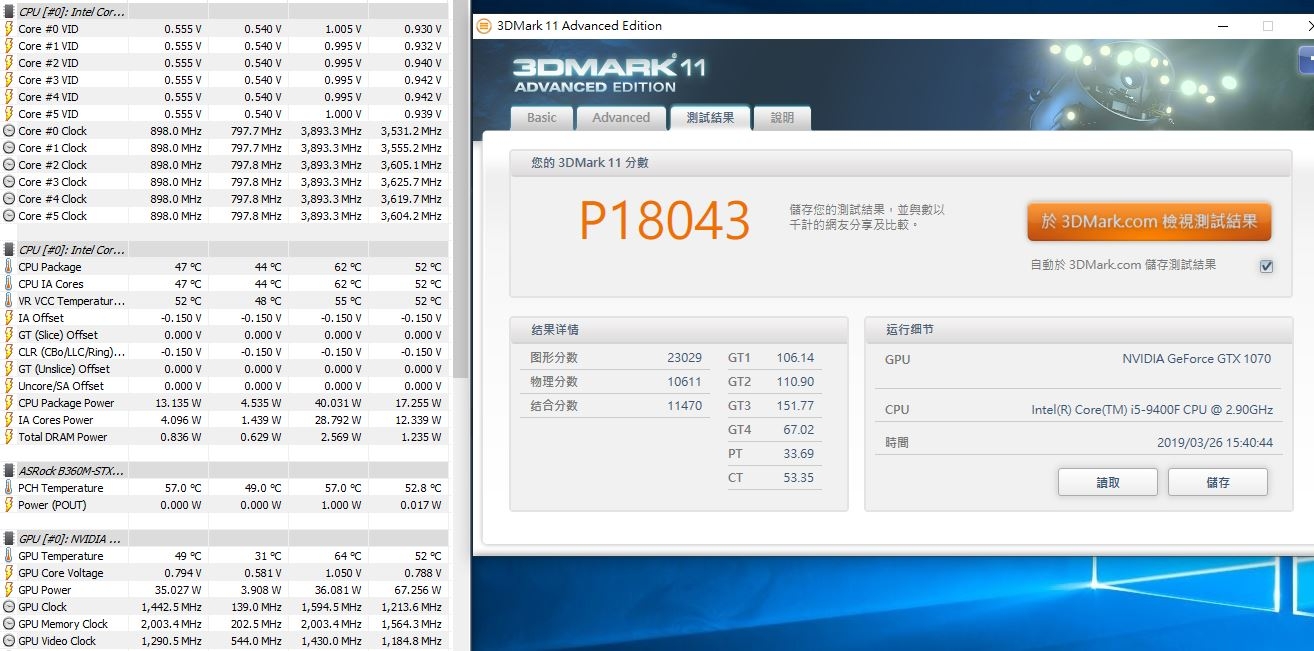Click the Total DRAM Power lightning icon
The height and width of the screenshot is (651, 1314).
click(9, 437)
